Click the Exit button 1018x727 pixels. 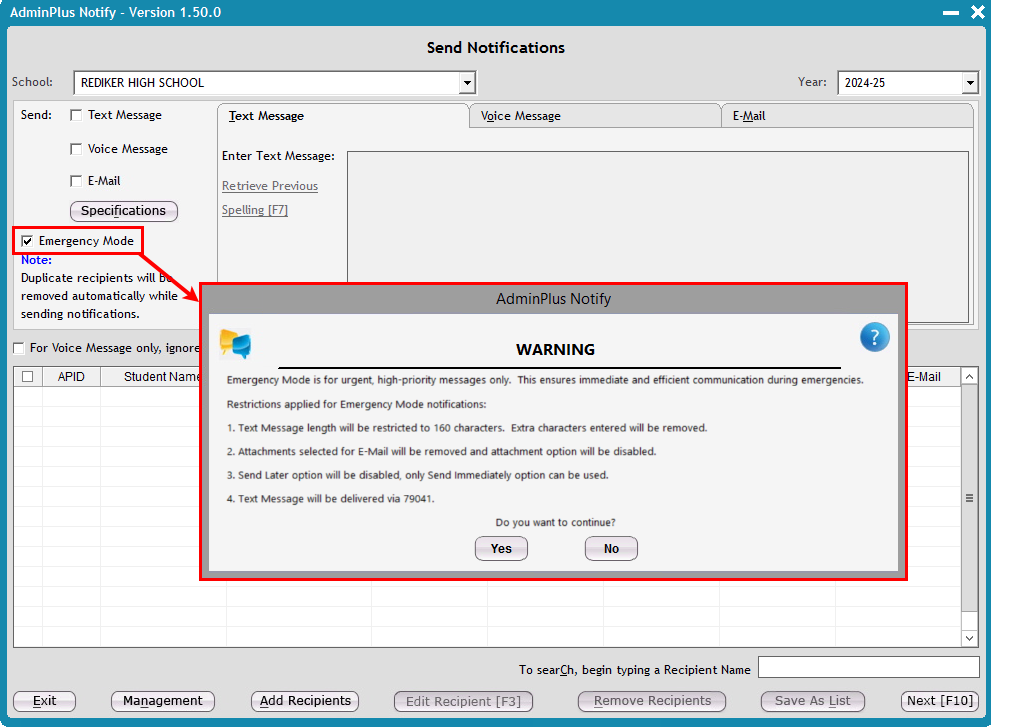[45, 701]
